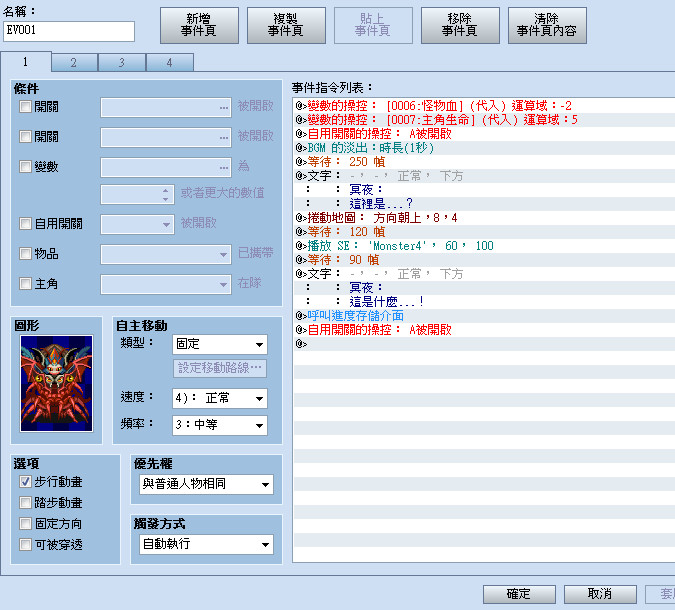The height and width of the screenshot is (610, 675).
Task: Switch to event page tab 2
Action: tap(74, 63)
